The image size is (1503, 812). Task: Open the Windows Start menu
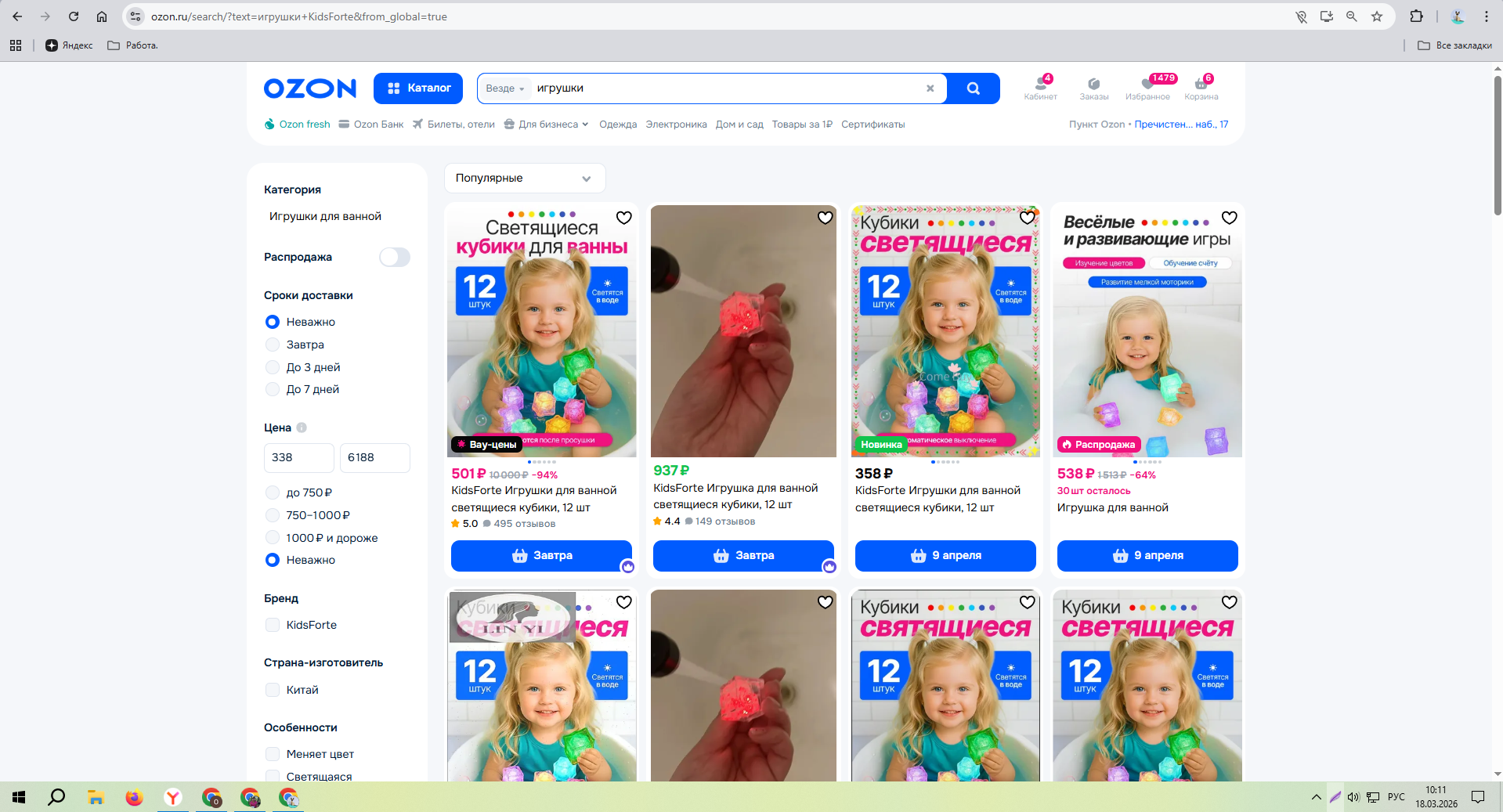click(x=19, y=797)
